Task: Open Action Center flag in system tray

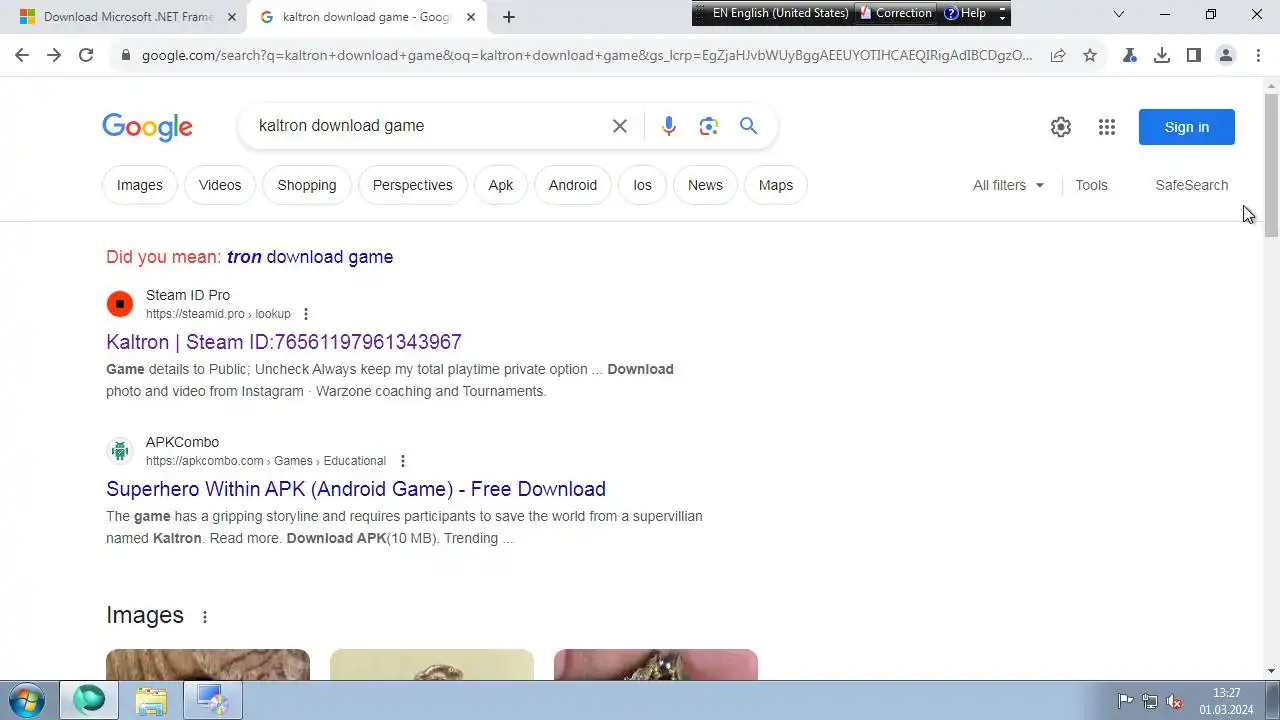Action: coord(1125,701)
